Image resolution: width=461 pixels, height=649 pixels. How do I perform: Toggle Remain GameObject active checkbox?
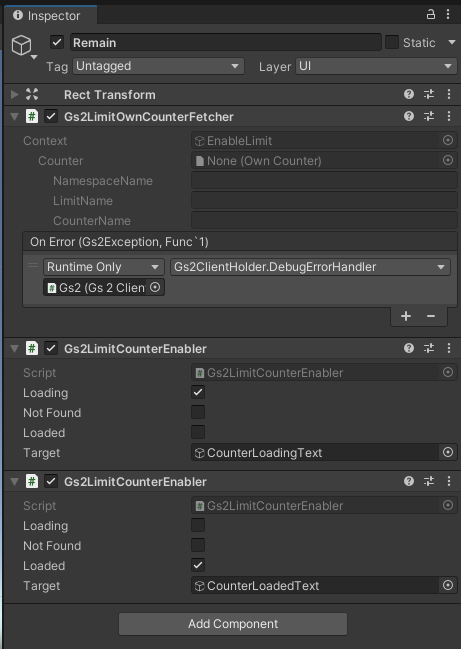click(x=57, y=42)
